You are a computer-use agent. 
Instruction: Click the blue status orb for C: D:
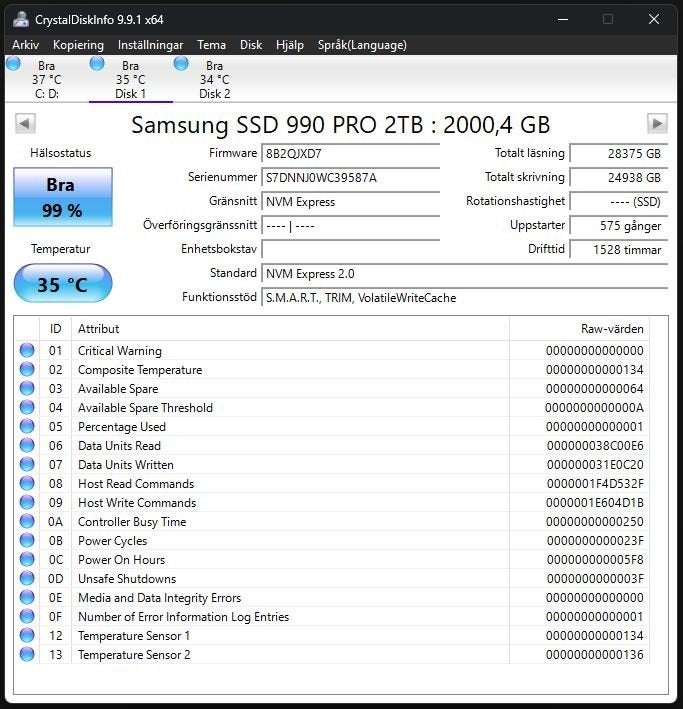click(13, 63)
